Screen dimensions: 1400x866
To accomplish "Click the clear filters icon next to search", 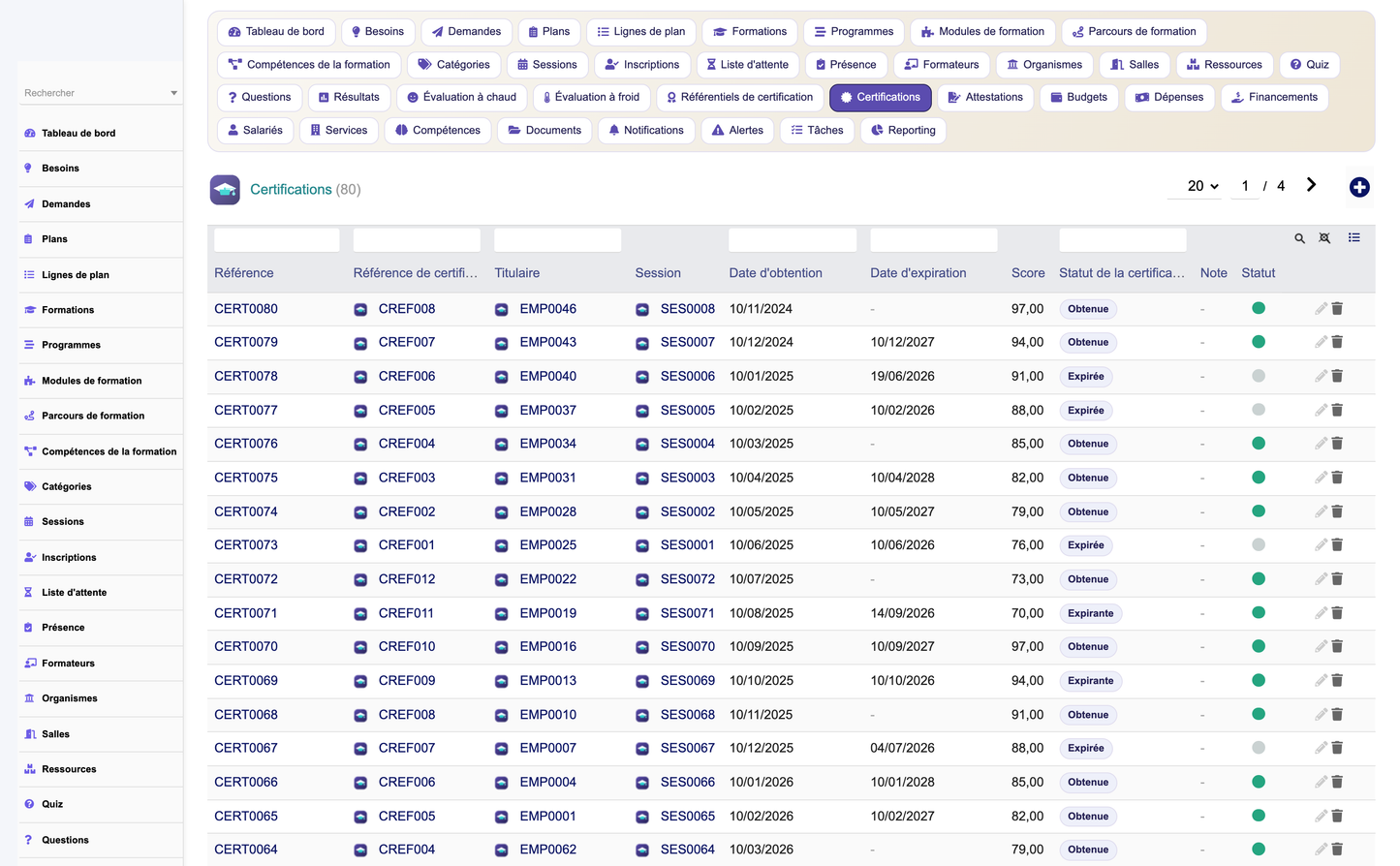I will coord(1324,238).
